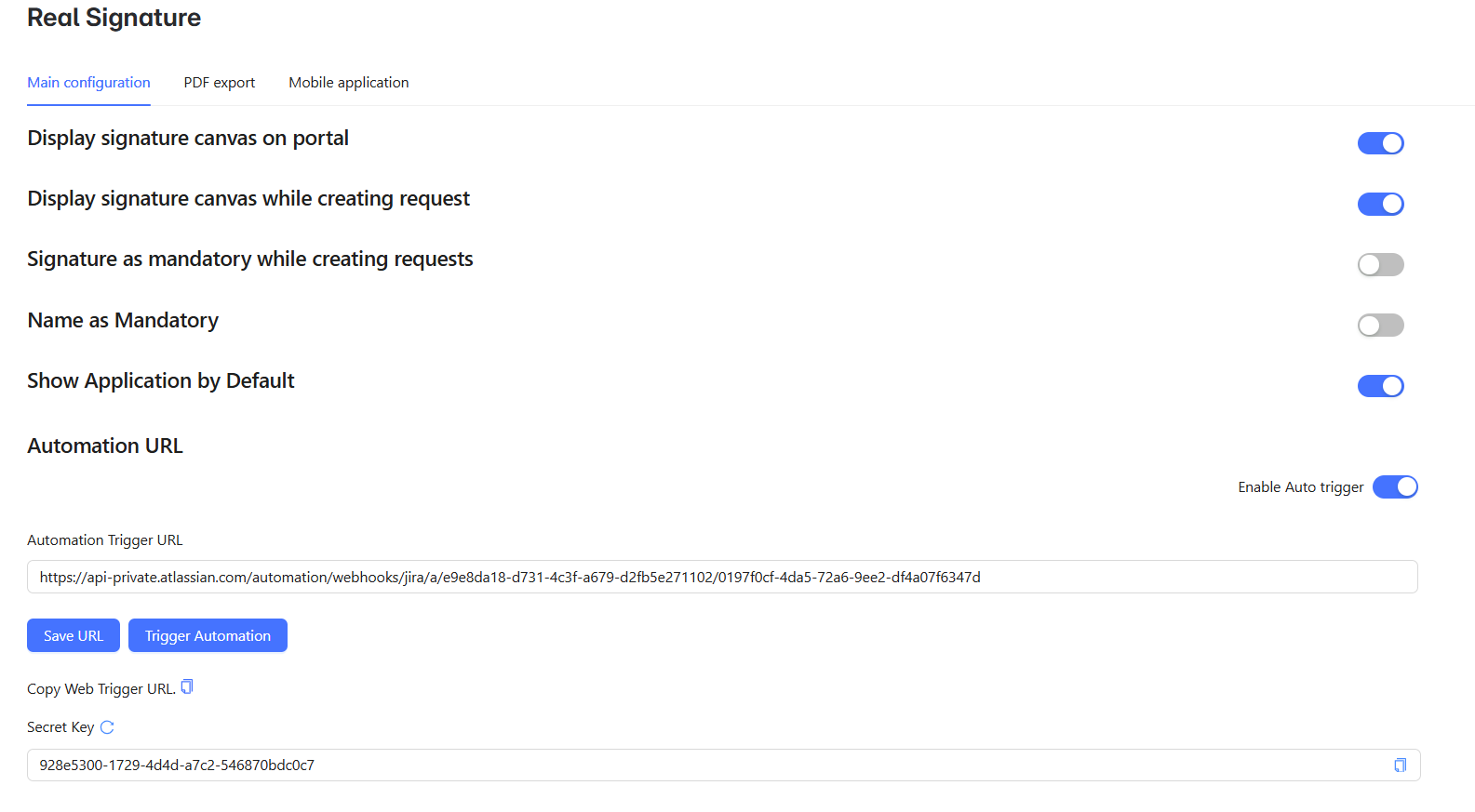Image resolution: width=1475 pixels, height=812 pixels.
Task: Click the Copy Web Trigger URL text
Action: point(101,689)
